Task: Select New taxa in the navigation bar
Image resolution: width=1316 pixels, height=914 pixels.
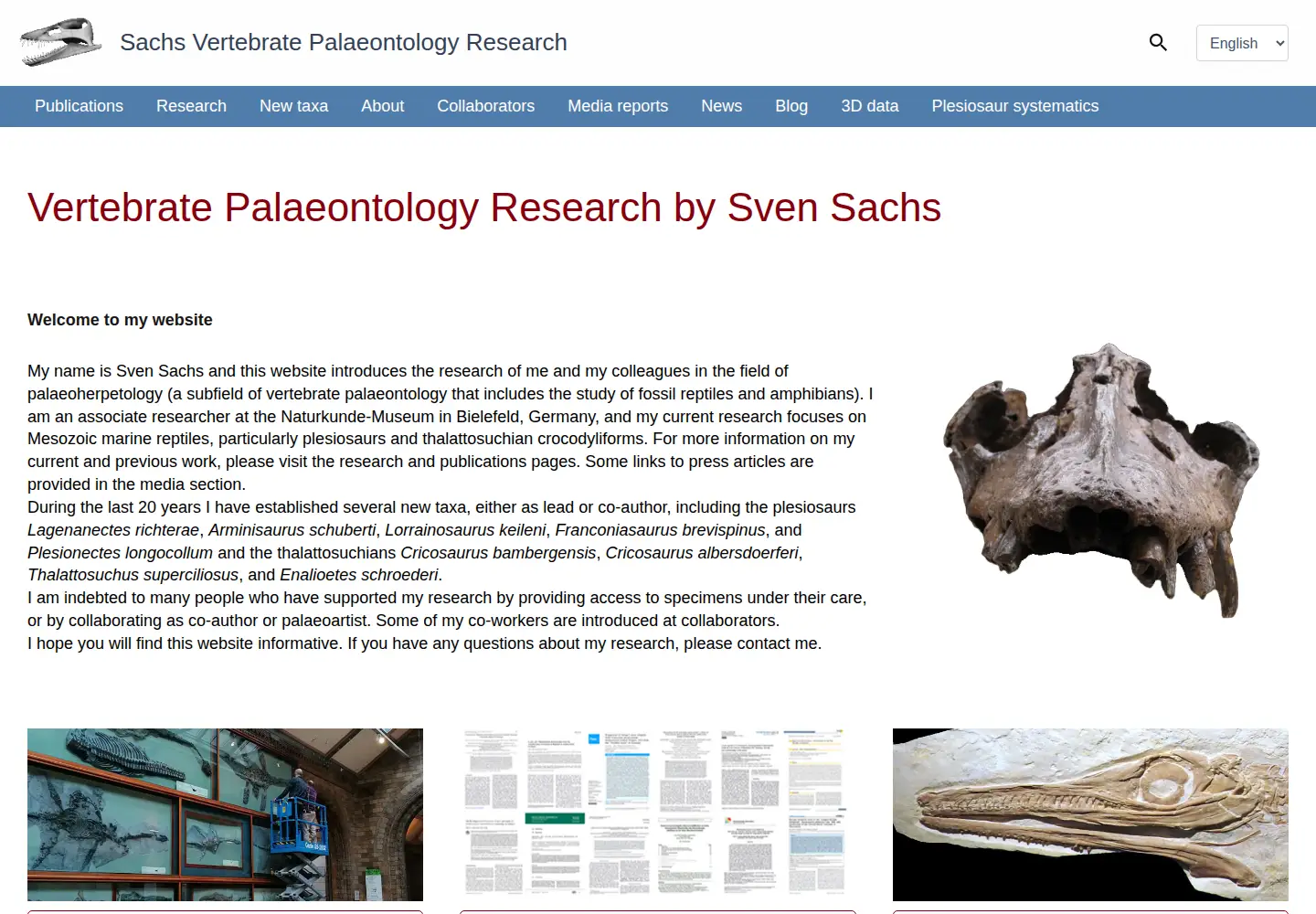Action: 293,106
